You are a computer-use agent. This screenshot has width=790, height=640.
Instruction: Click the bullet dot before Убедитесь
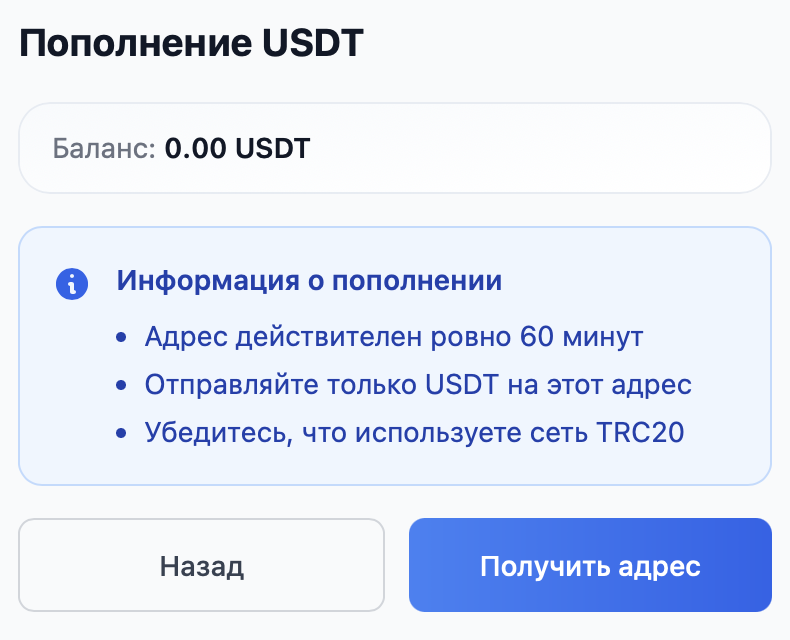[122, 434]
